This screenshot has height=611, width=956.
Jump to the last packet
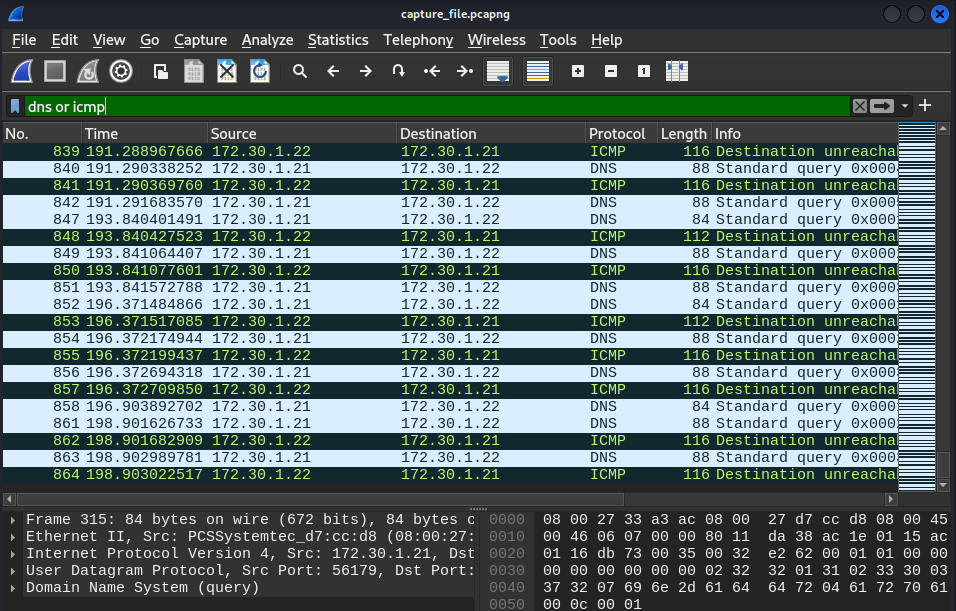[x=465, y=71]
